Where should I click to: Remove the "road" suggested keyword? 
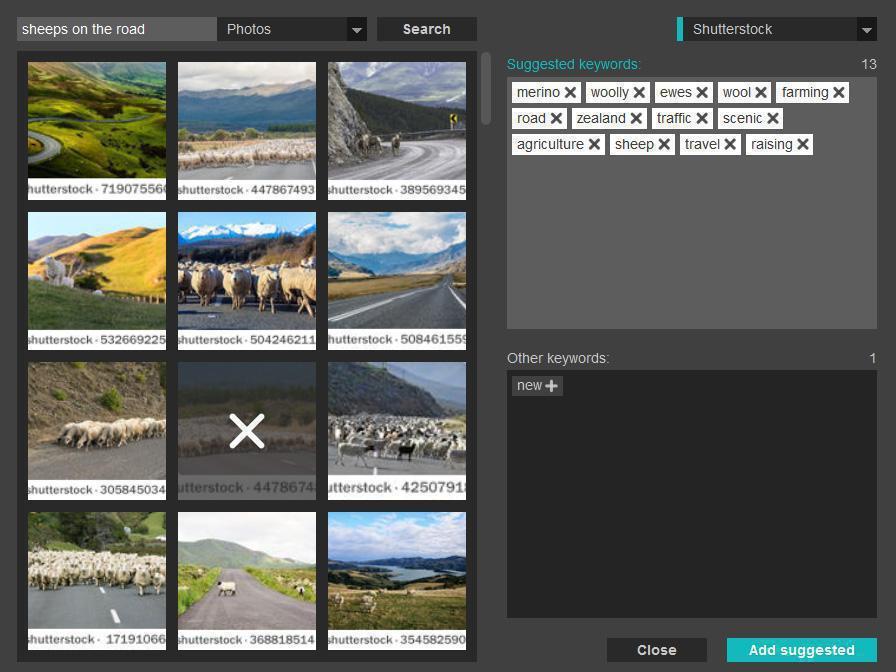point(556,118)
